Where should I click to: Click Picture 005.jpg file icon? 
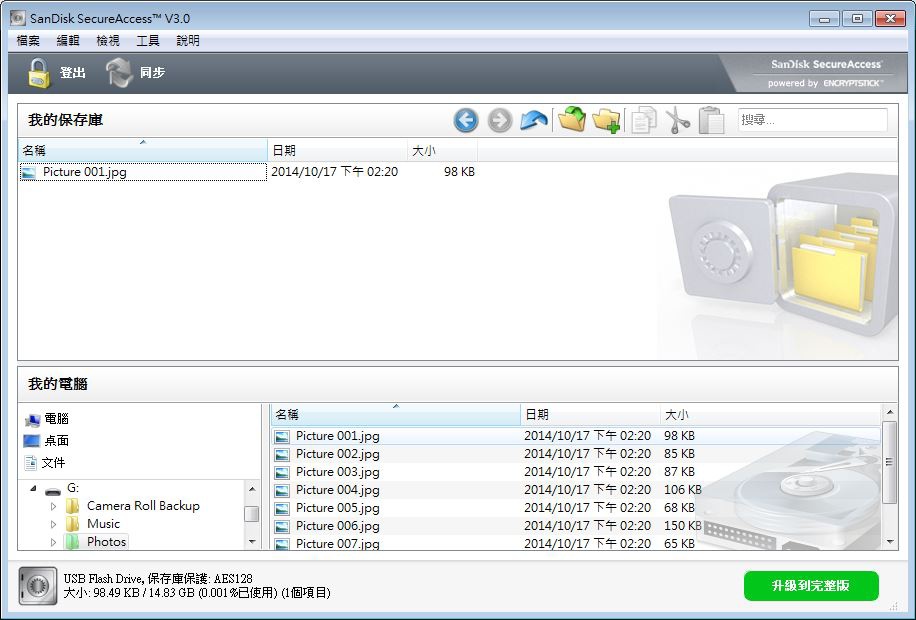click(x=282, y=508)
